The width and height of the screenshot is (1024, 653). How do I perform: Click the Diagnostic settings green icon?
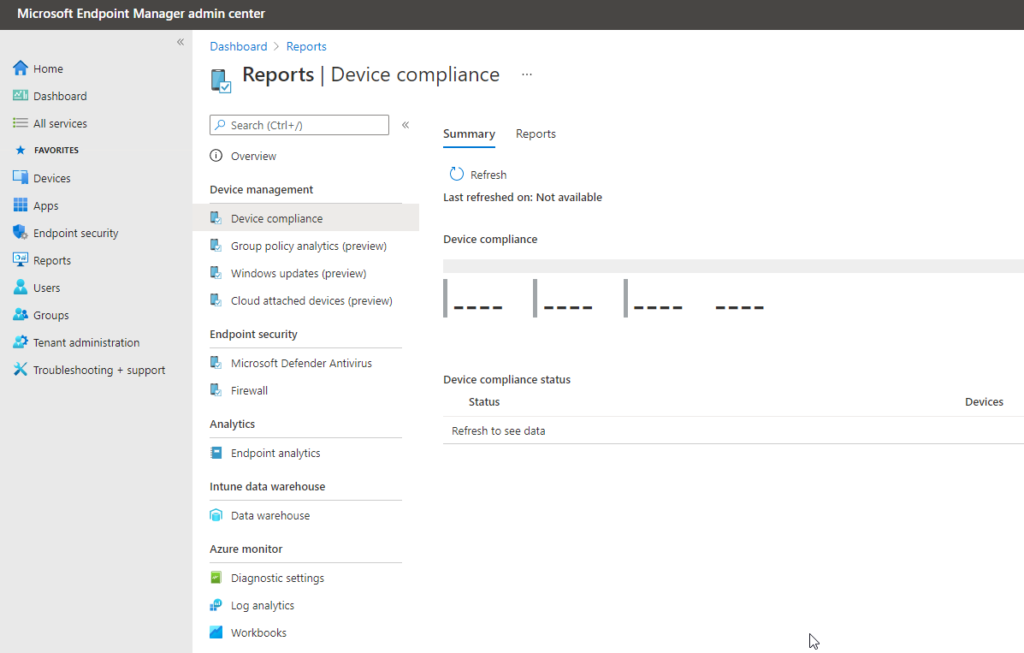tap(216, 577)
